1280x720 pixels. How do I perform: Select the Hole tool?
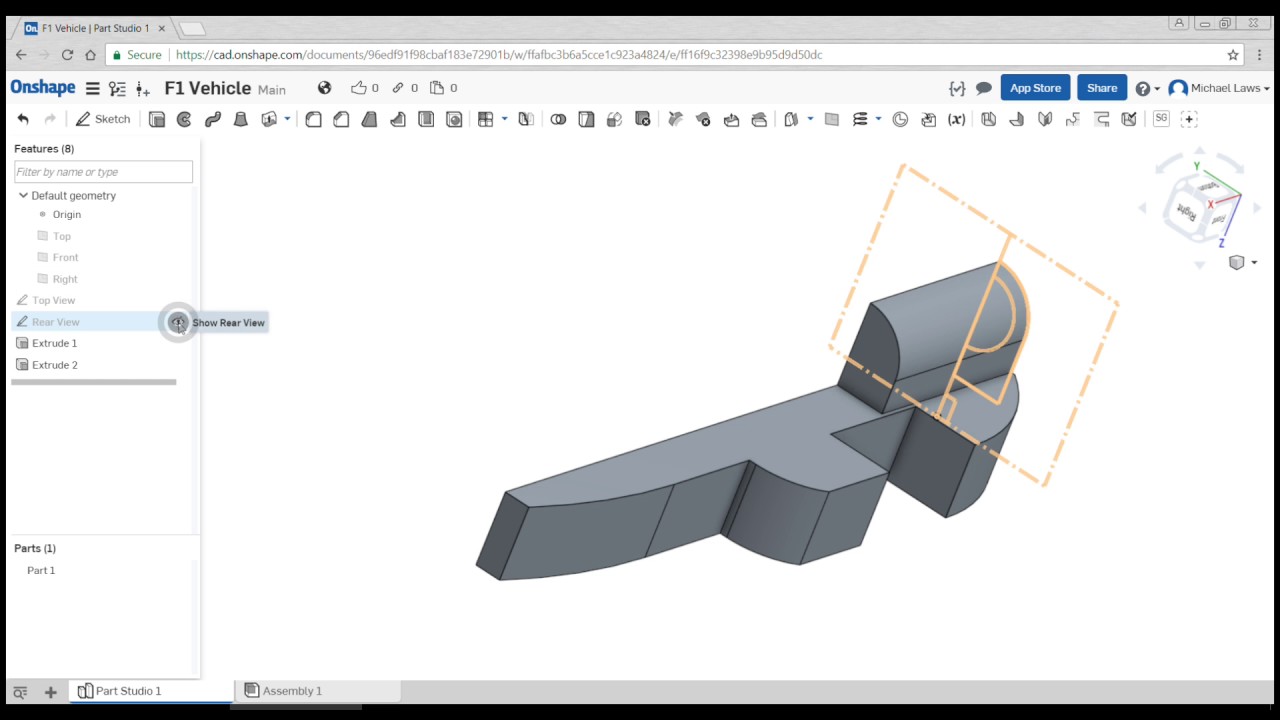pos(454,119)
